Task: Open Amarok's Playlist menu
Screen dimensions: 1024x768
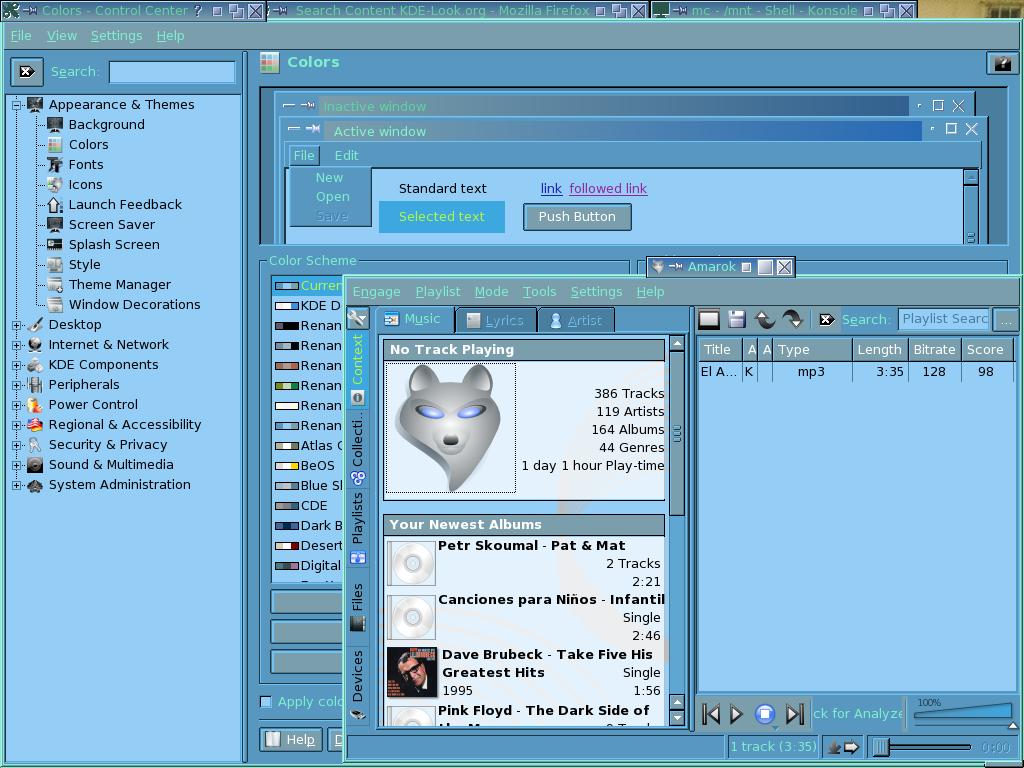Action: [x=438, y=292]
